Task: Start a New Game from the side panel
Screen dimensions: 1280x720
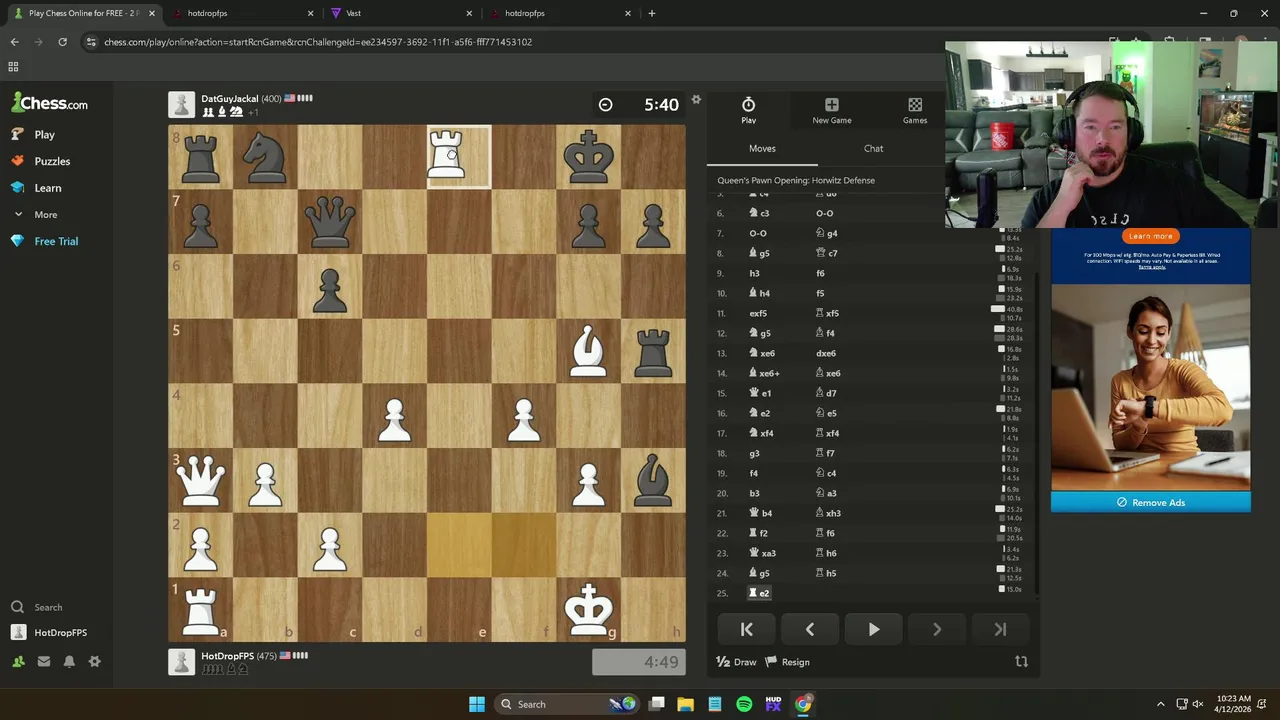Action: [x=831, y=110]
